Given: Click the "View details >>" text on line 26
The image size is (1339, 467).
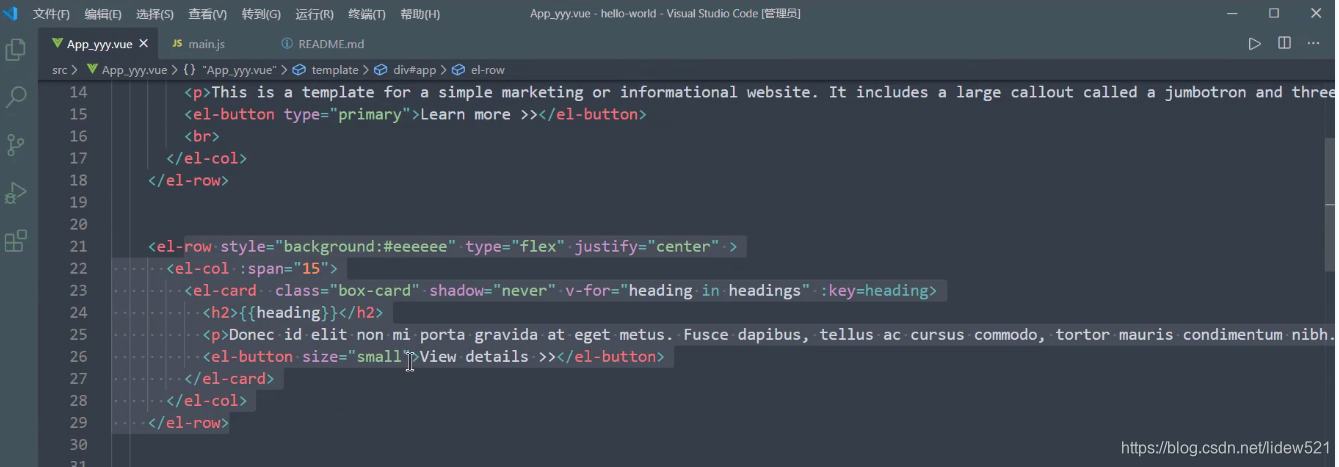Looking at the screenshot, I should tap(488, 356).
